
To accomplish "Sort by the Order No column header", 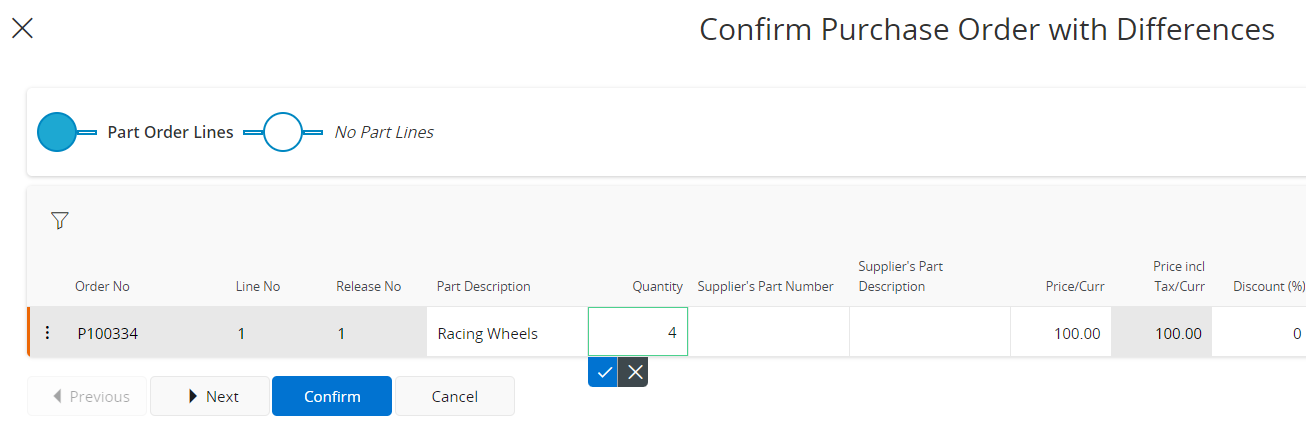I will (102, 286).
